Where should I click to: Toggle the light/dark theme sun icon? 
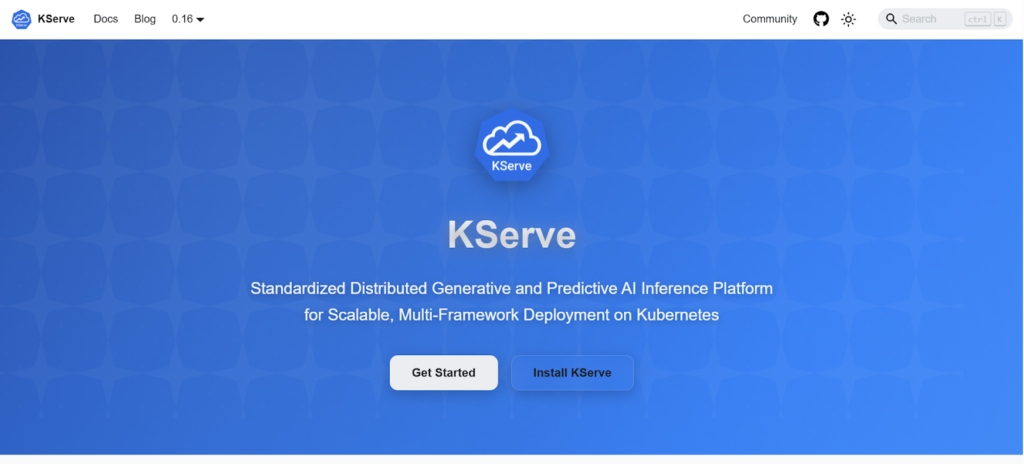pyautogui.click(x=848, y=19)
